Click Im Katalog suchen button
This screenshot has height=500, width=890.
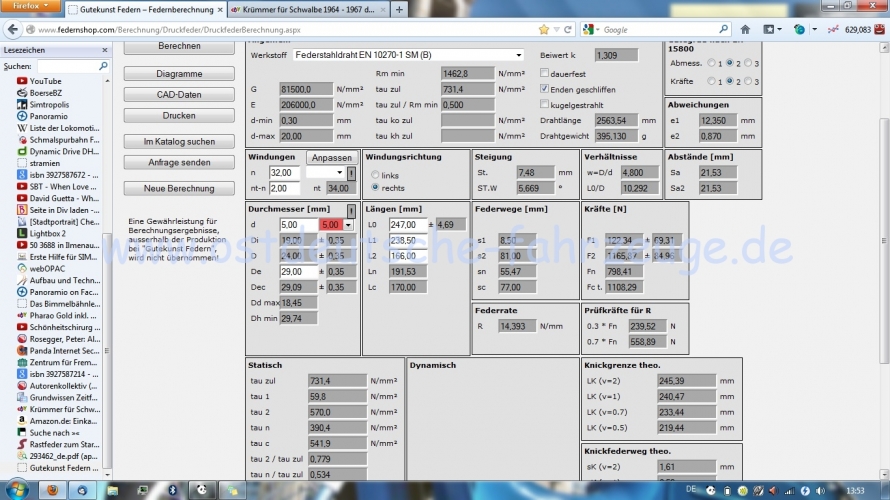coord(179,141)
